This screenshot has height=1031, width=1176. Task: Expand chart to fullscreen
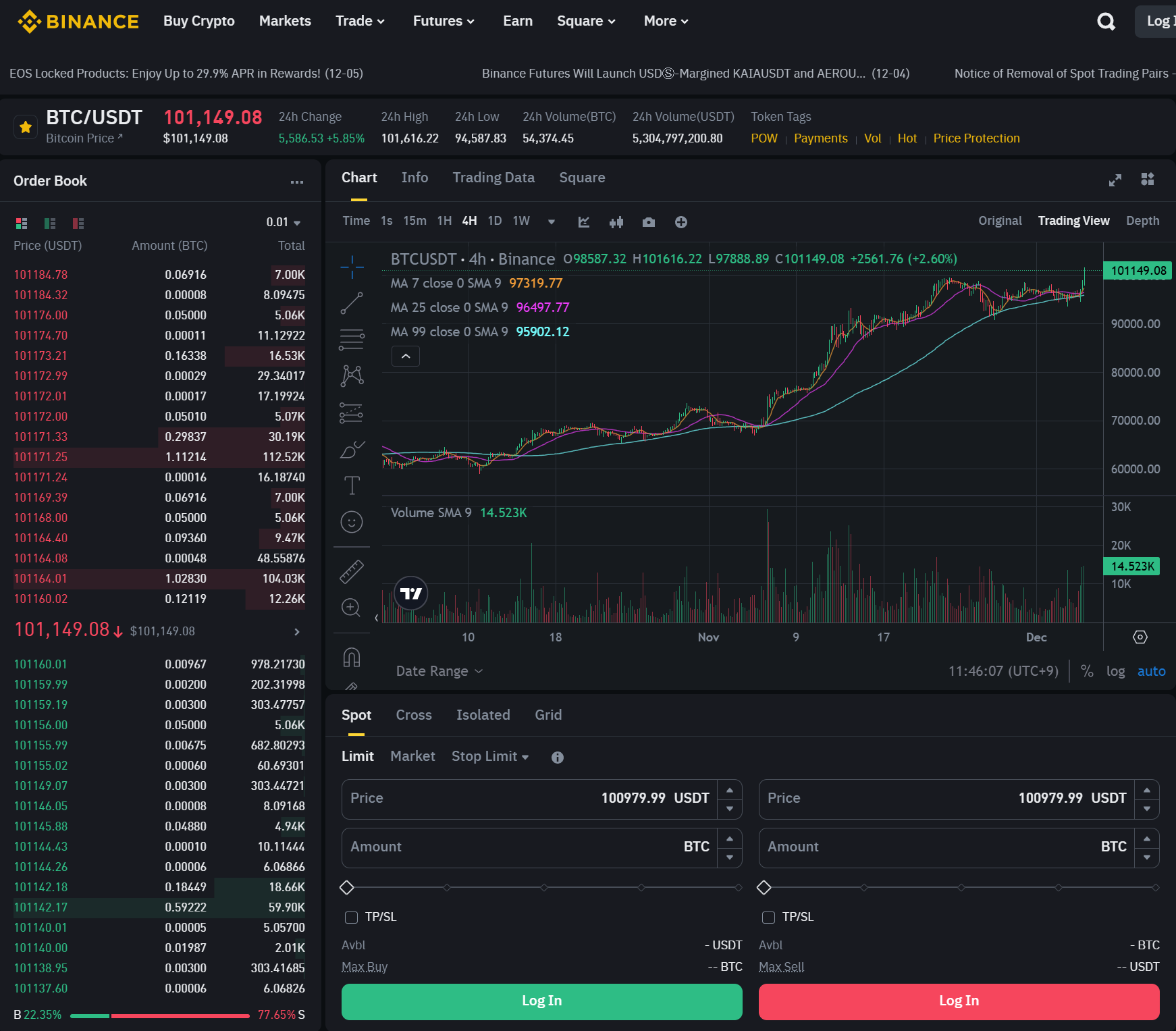(1115, 180)
